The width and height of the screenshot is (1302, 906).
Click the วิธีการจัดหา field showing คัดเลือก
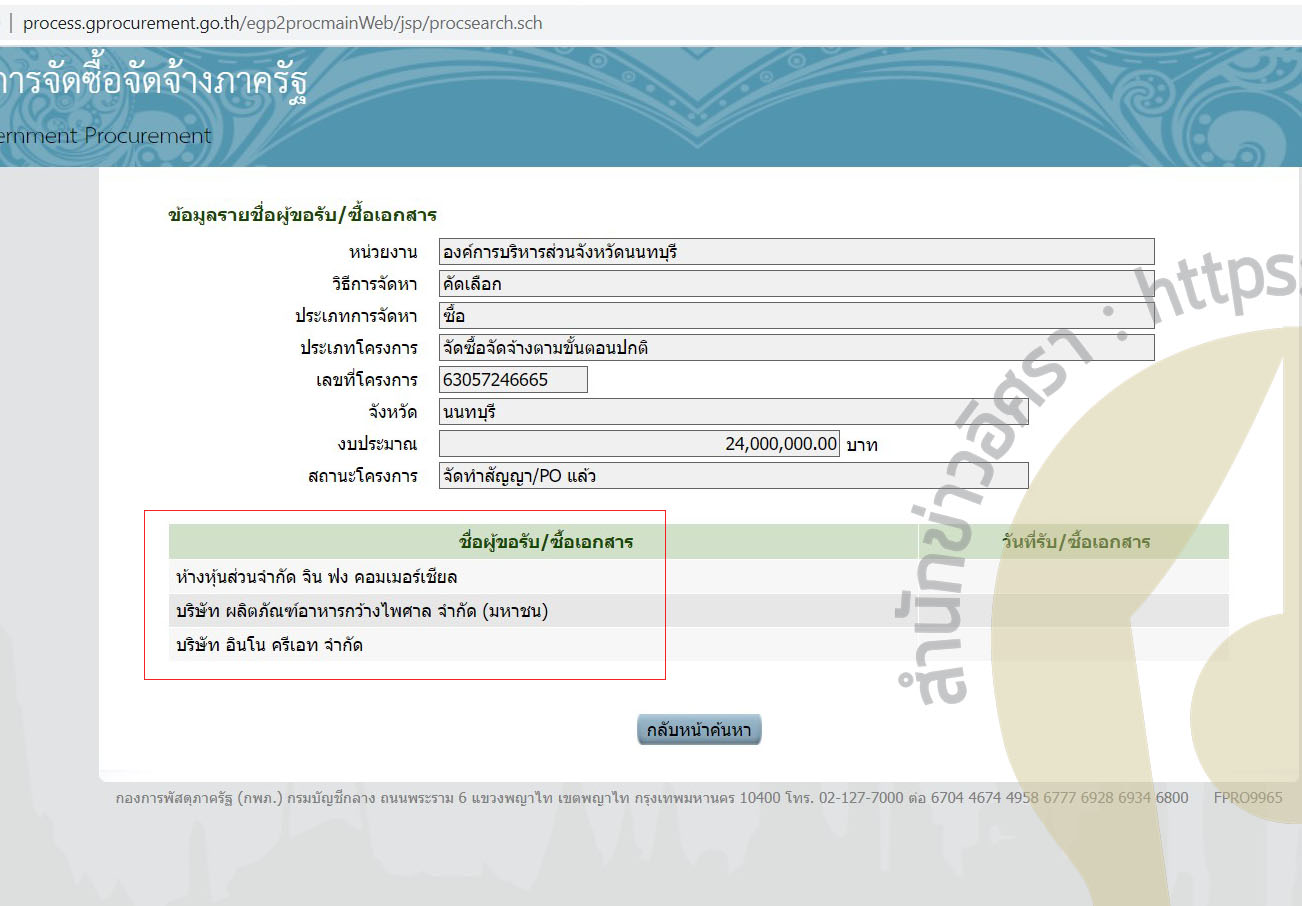796,284
